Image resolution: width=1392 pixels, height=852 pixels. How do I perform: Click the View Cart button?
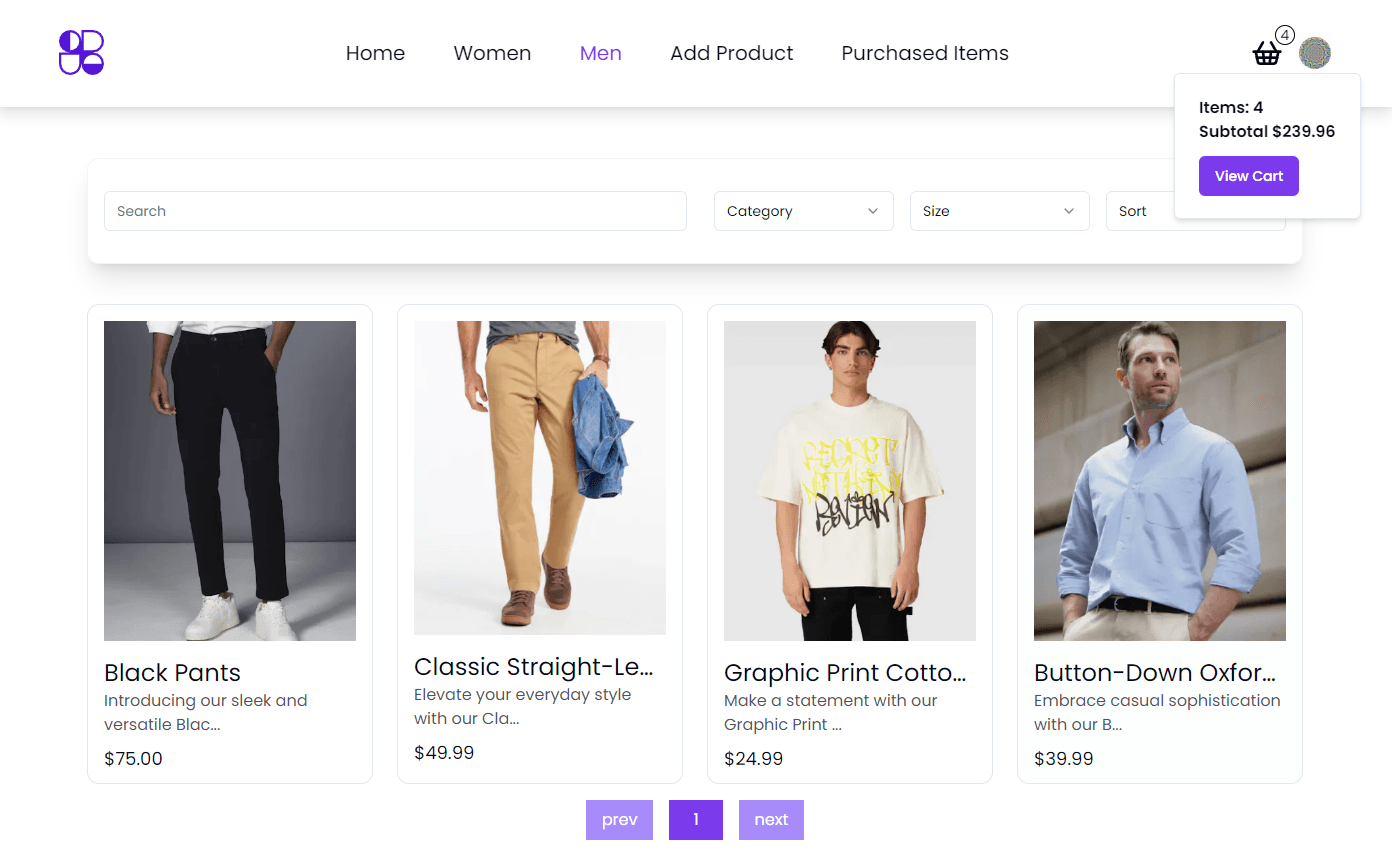(x=1249, y=176)
